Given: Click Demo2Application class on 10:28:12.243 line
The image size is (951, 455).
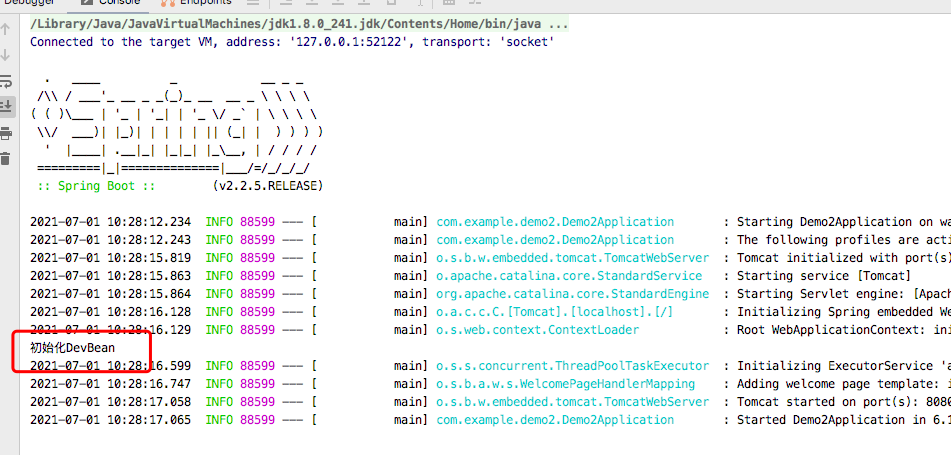Looking at the screenshot, I should 555,240.
